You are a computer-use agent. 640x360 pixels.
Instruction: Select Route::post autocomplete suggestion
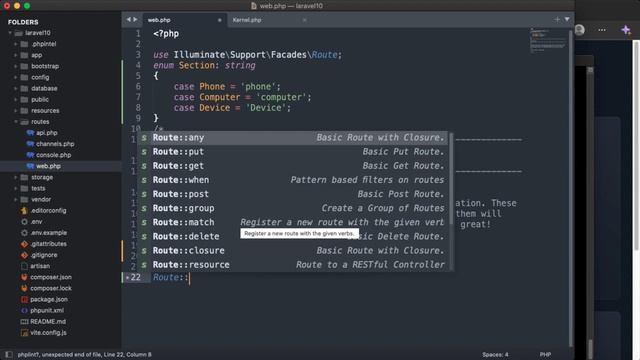293,194
